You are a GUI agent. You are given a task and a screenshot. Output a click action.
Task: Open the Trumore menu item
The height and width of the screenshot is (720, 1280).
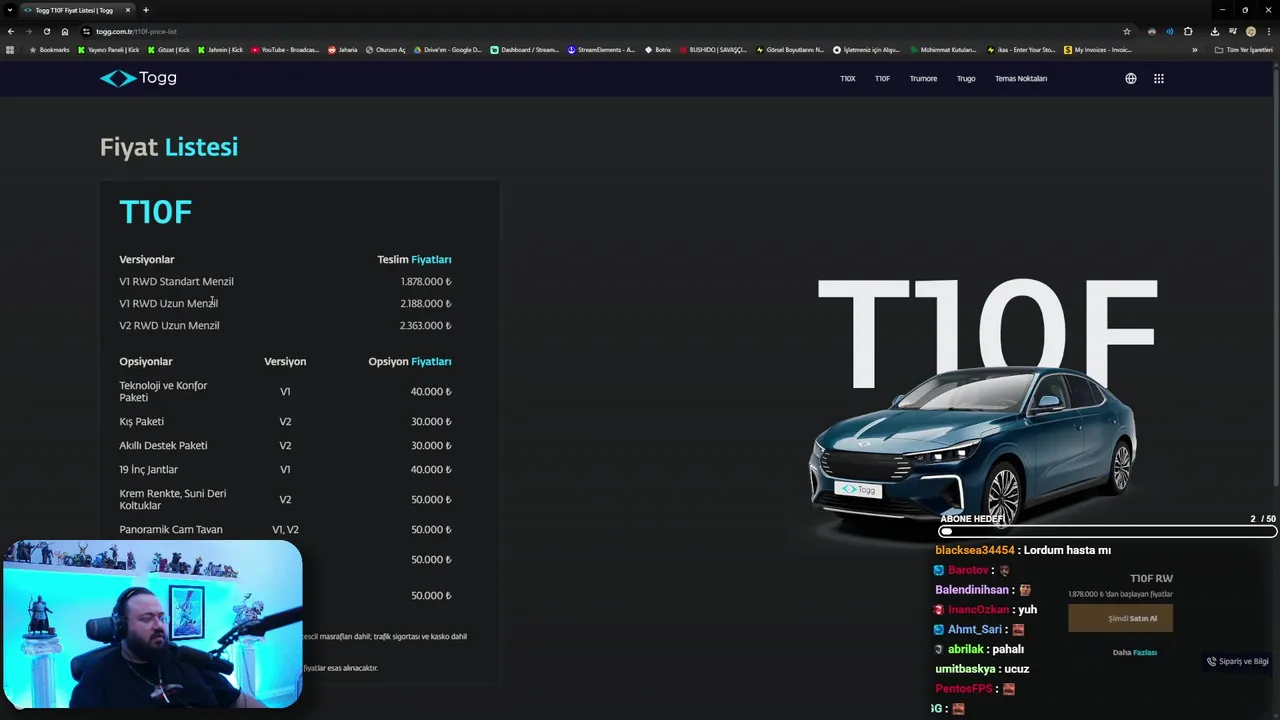click(923, 78)
